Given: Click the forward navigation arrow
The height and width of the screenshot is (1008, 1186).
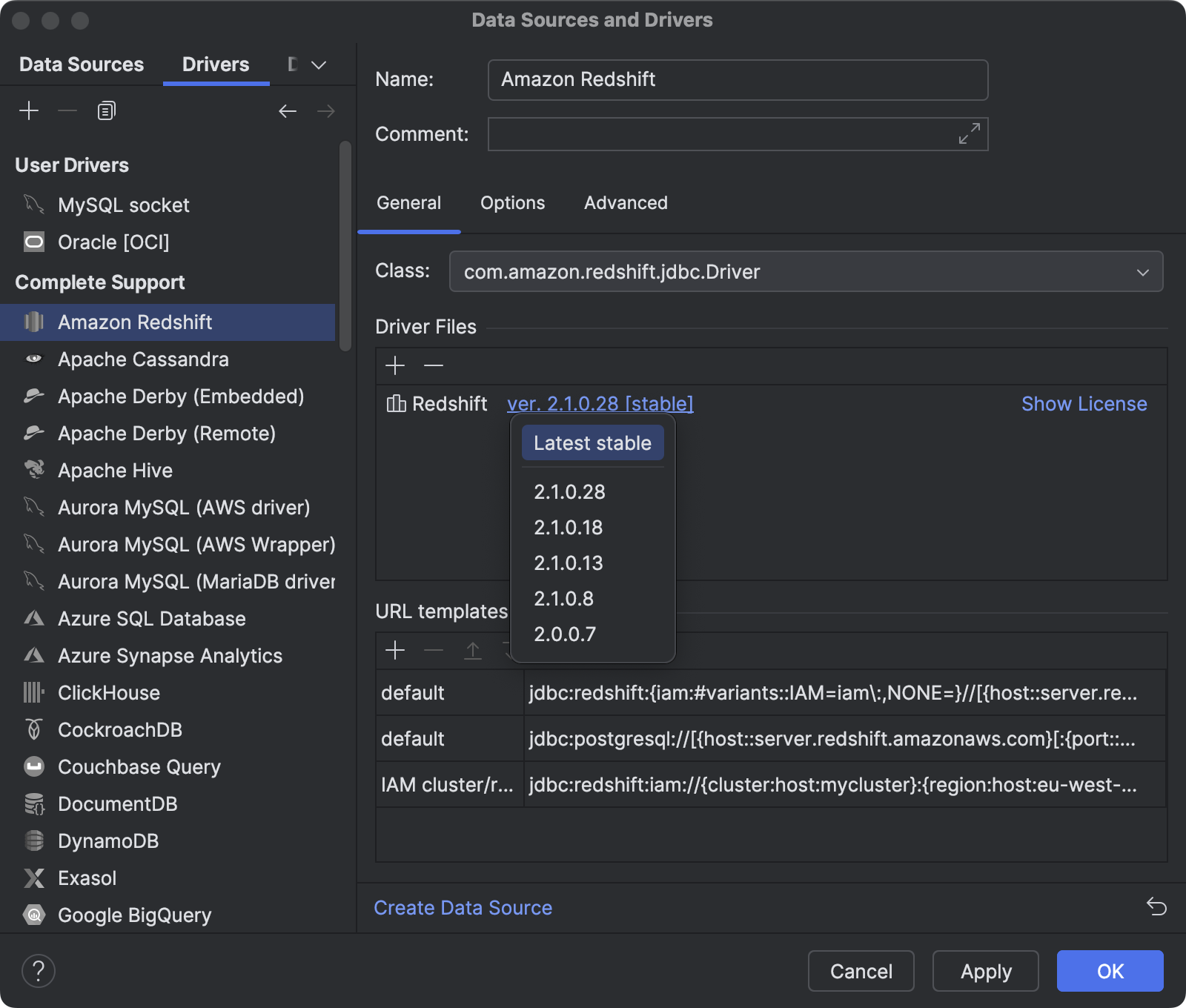Looking at the screenshot, I should (325, 111).
